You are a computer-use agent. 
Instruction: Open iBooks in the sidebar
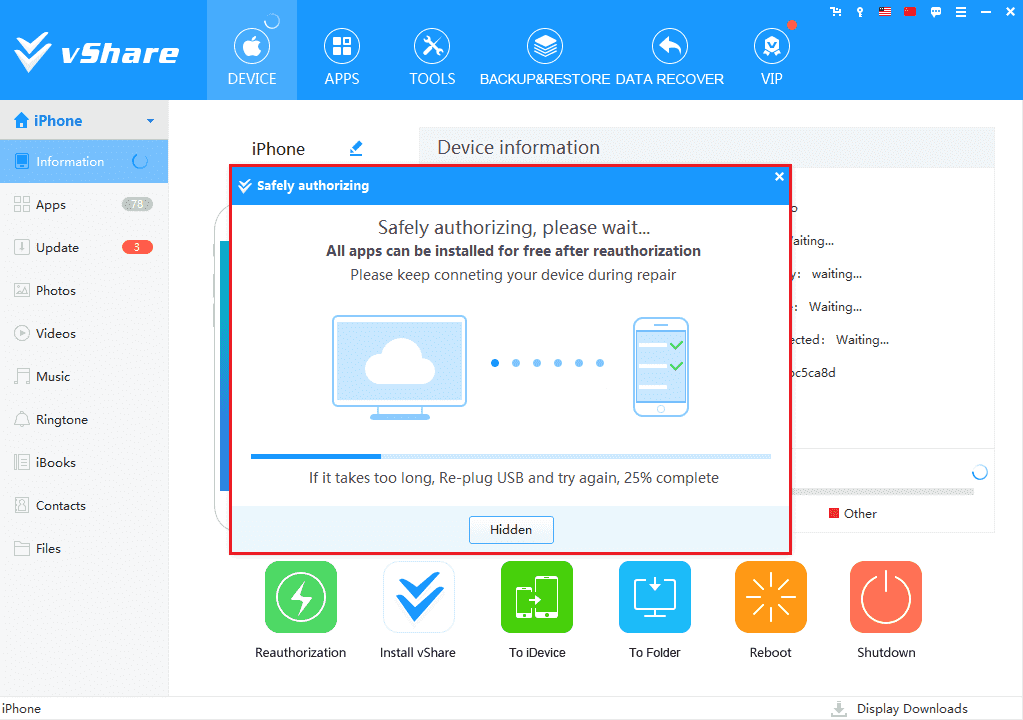[x=84, y=462]
